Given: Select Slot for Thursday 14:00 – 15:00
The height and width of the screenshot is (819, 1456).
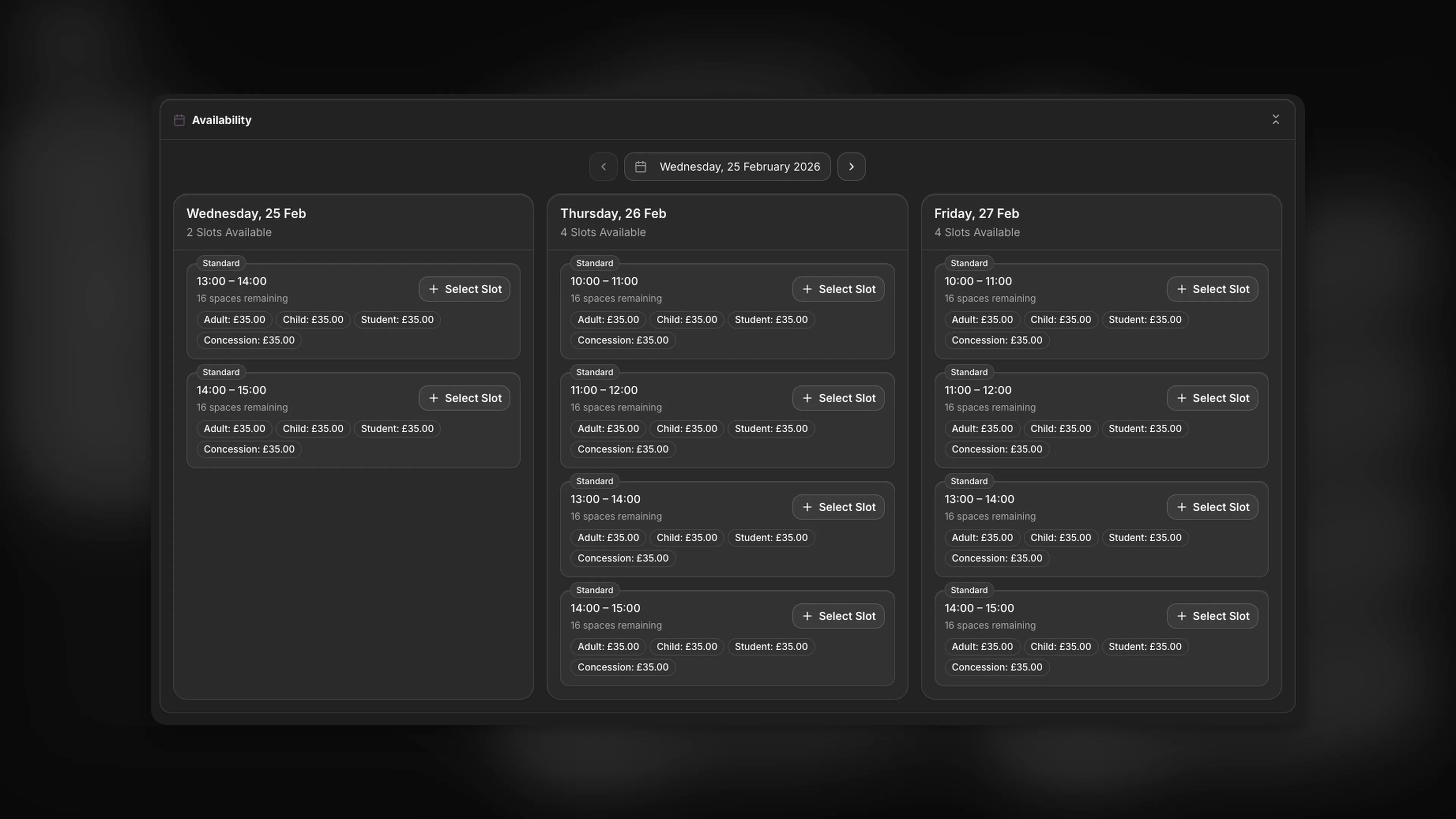Looking at the screenshot, I should coord(838,616).
